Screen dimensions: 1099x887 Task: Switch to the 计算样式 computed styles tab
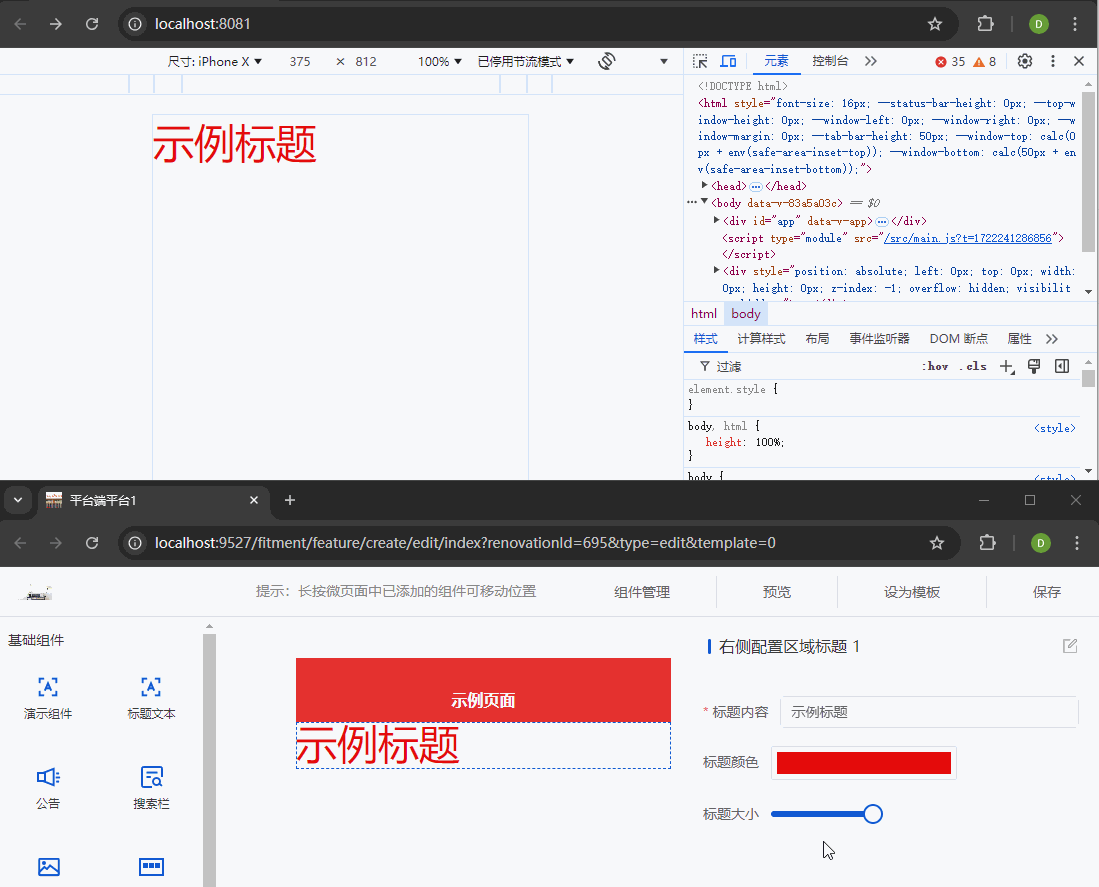coord(761,339)
